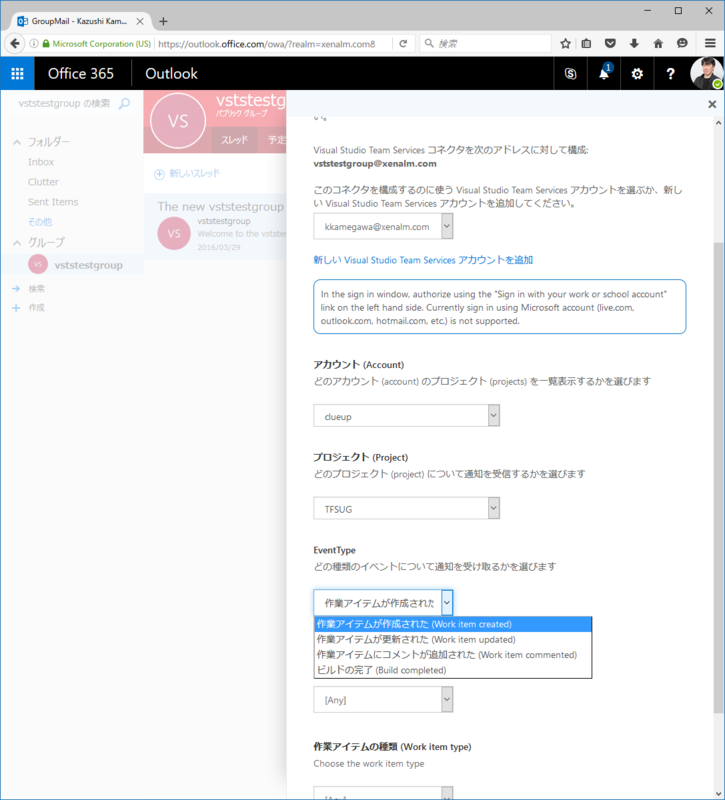Switch to the スレッド tab
This screenshot has width=725, height=800.
[x=234, y=140]
